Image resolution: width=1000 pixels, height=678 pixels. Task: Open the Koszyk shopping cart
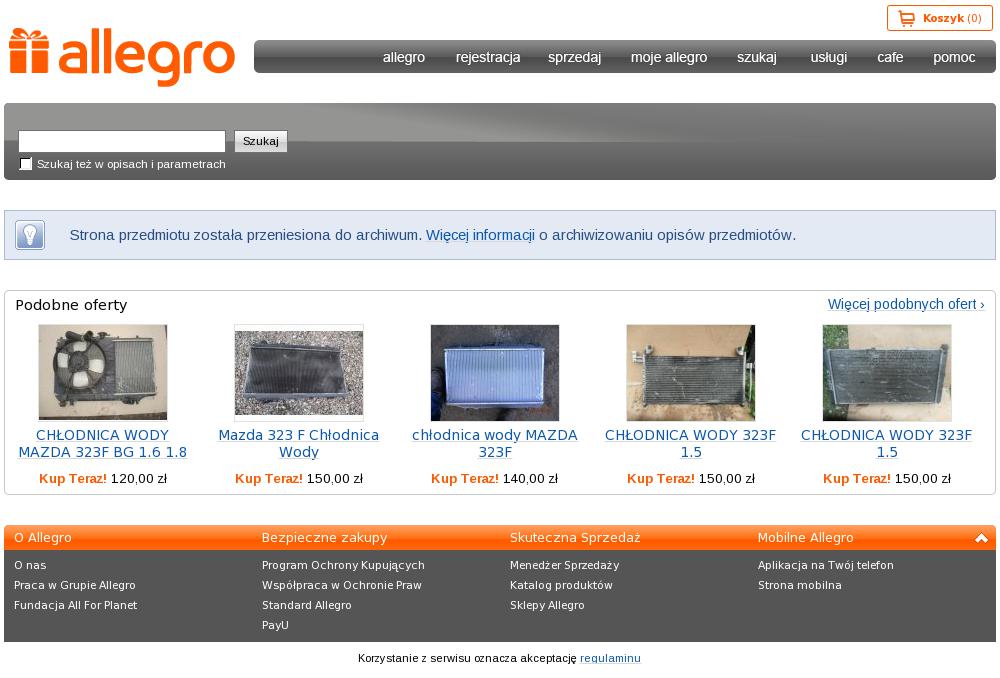tap(939, 18)
